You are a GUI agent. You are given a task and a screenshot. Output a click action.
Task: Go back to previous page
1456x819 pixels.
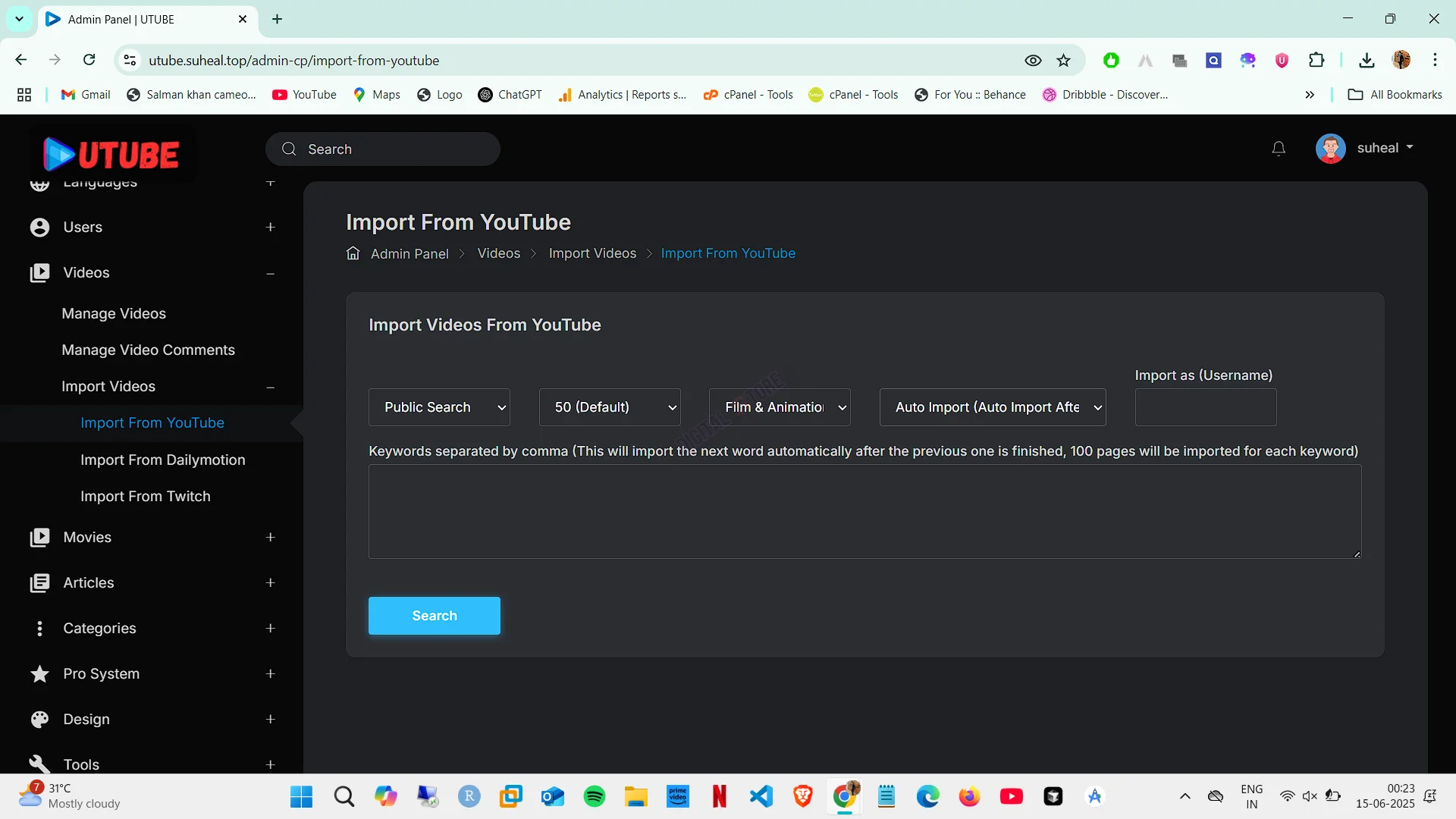point(21,60)
